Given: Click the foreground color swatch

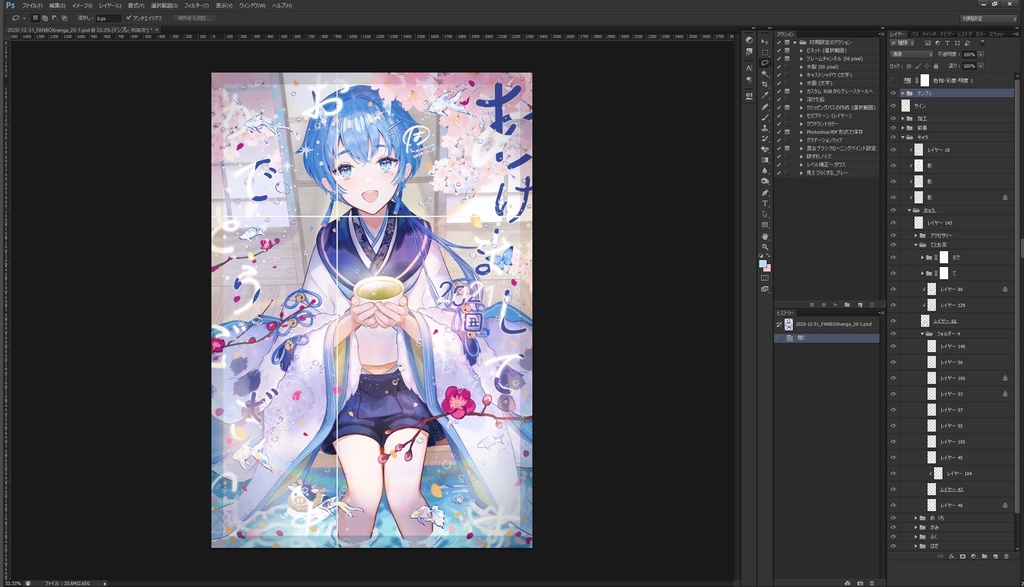Looking at the screenshot, I should tap(762, 264).
